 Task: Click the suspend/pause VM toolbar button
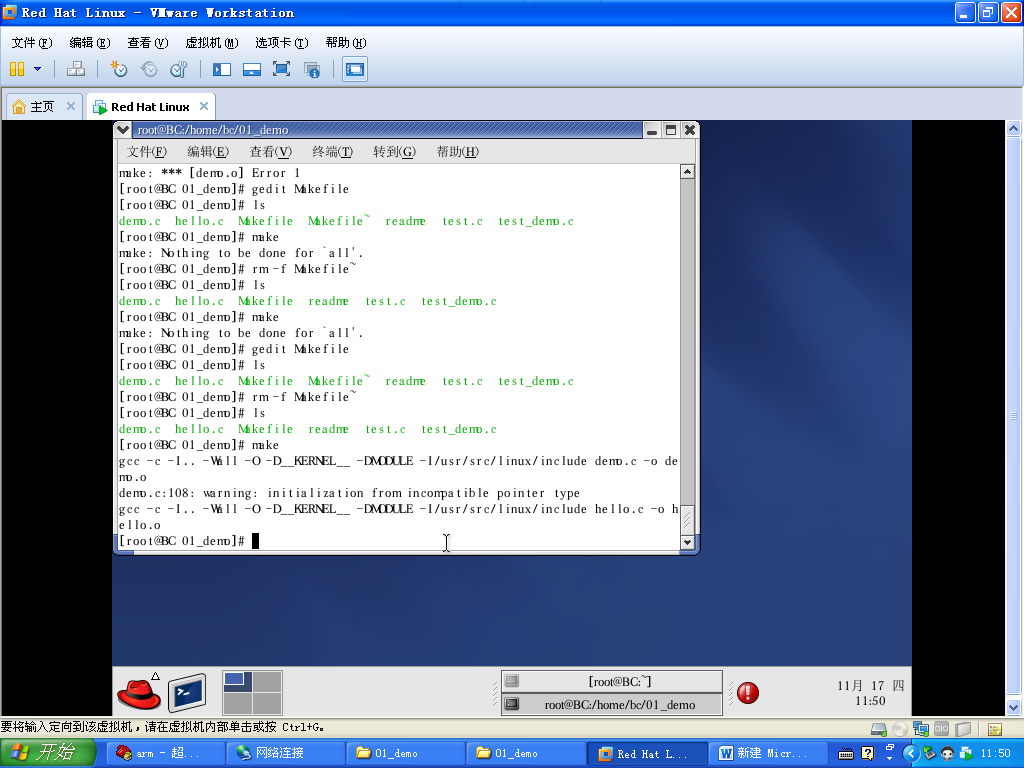[x=17, y=69]
